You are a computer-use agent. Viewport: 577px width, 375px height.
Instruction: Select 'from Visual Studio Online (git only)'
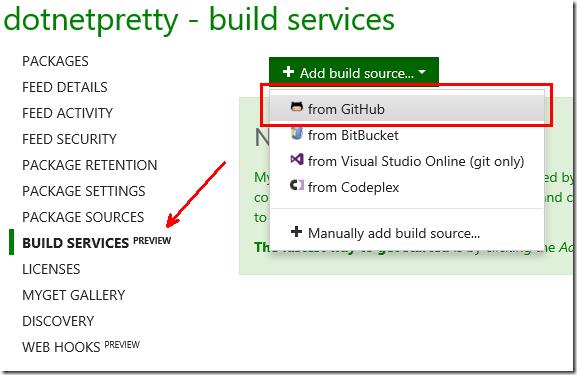click(407, 161)
